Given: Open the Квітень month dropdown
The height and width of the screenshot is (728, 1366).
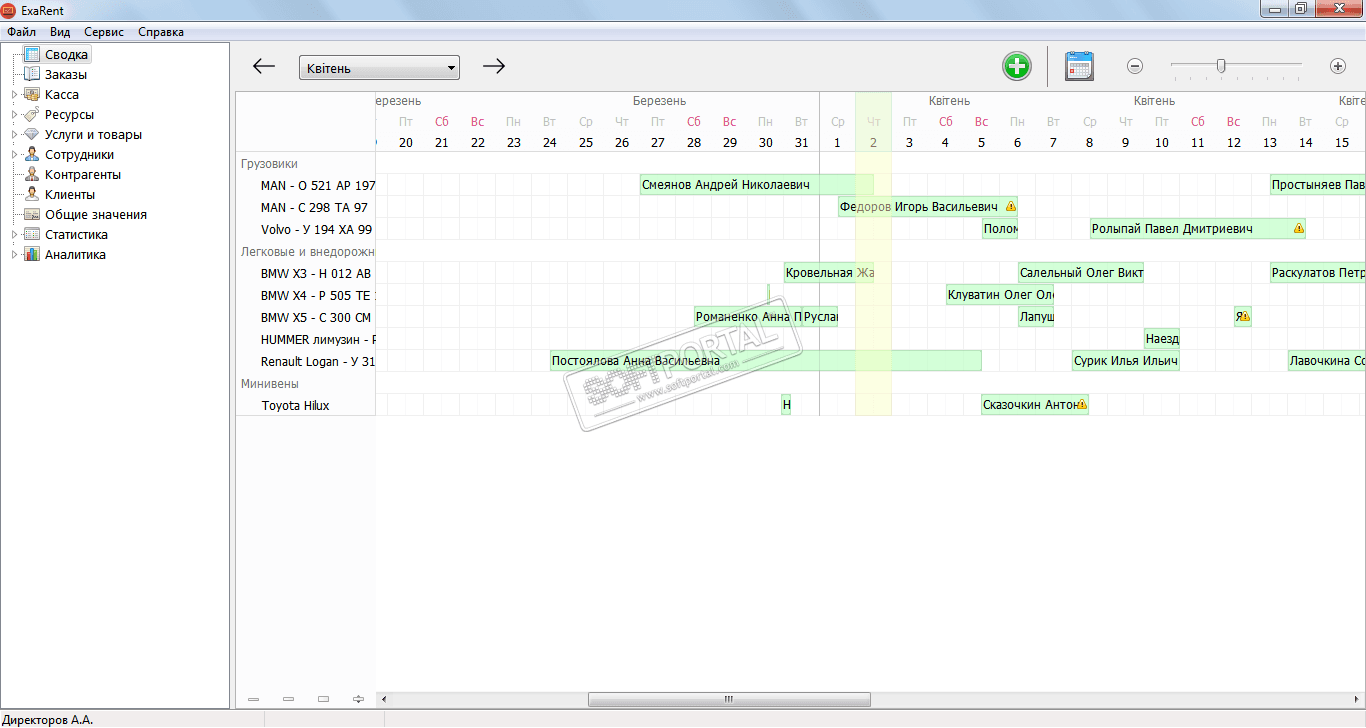Looking at the screenshot, I should (x=379, y=68).
